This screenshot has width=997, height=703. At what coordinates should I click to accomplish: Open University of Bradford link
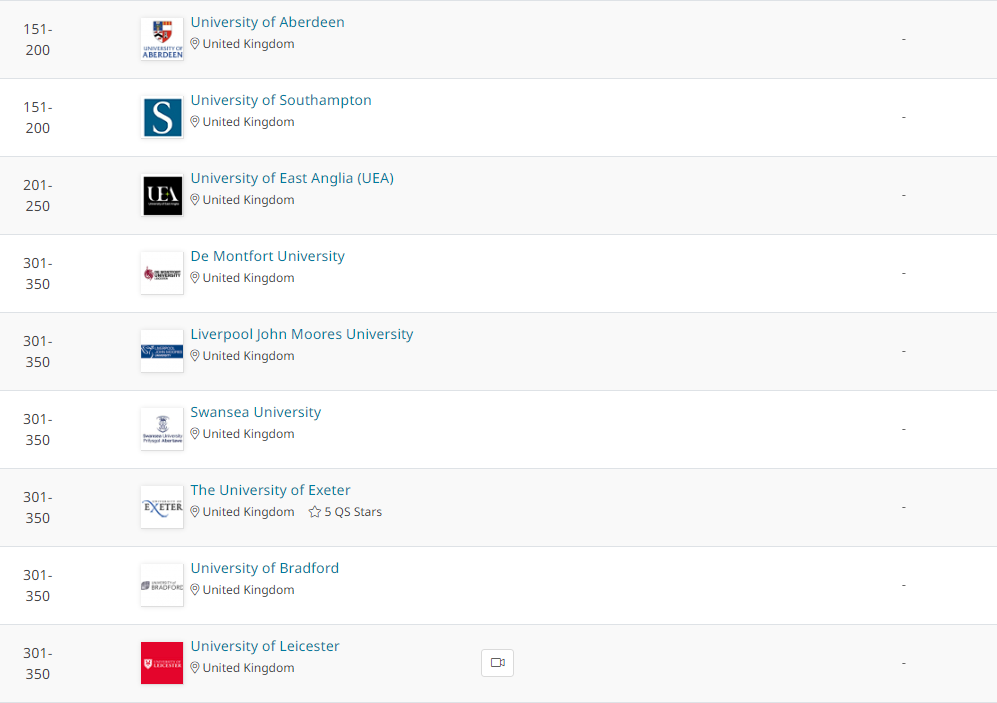265,568
